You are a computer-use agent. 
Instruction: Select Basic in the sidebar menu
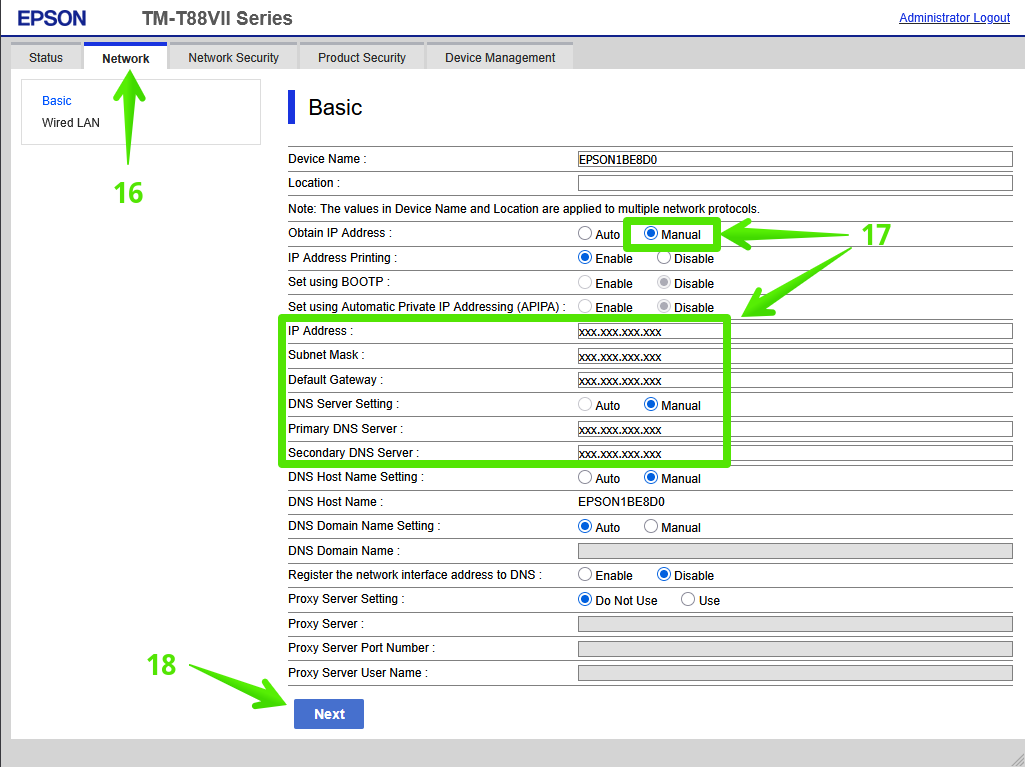click(57, 101)
